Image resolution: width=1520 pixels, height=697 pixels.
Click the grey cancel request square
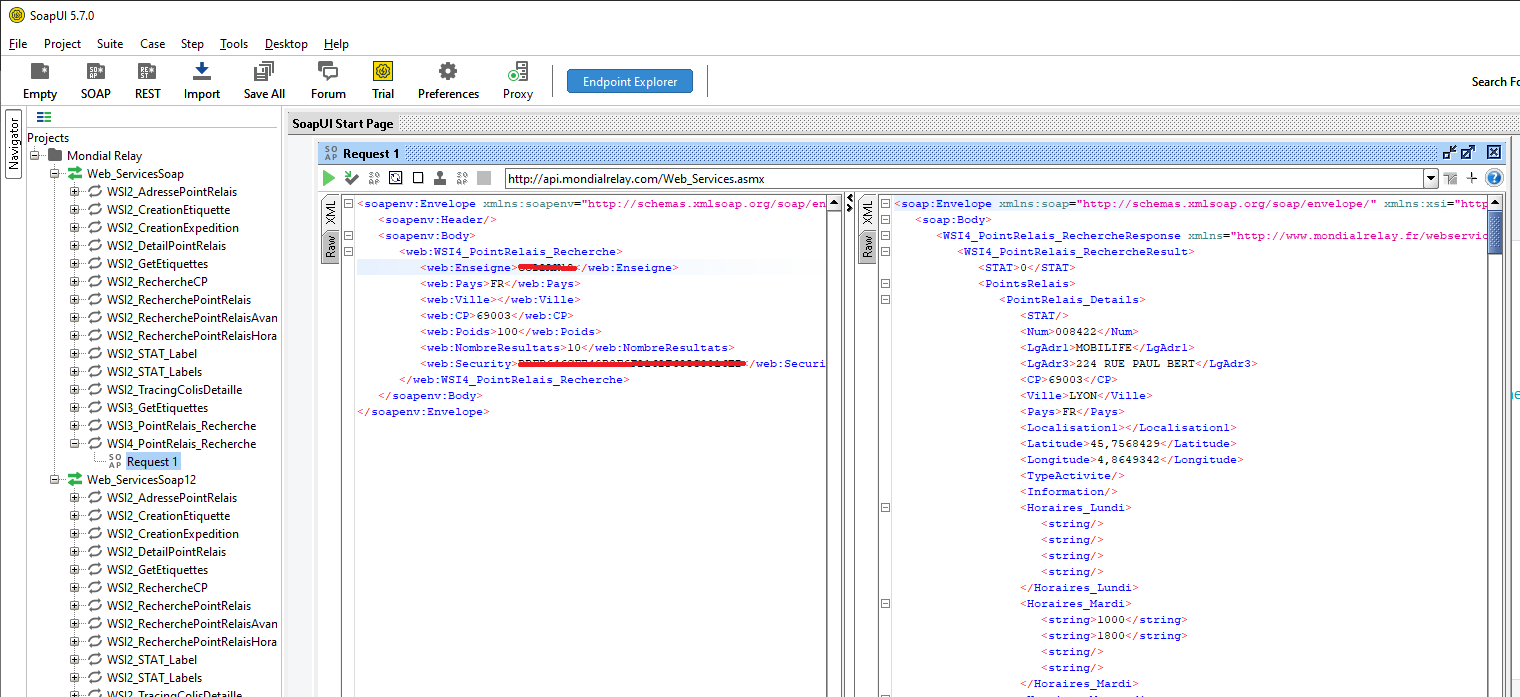pos(484,178)
